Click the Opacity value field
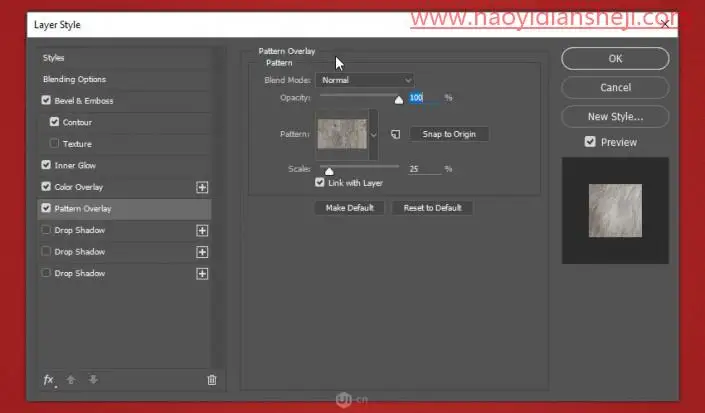Viewport: 705px width, 413px height. click(424, 98)
